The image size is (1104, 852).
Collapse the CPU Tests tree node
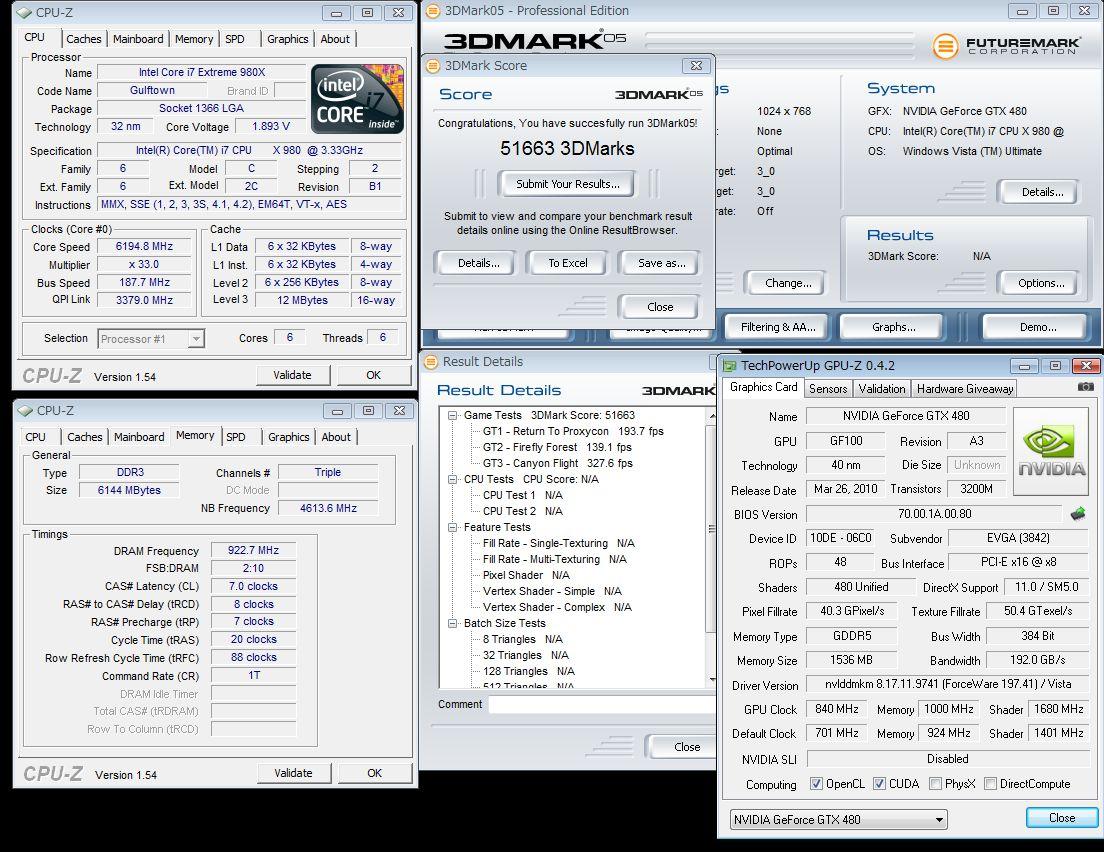click(453, 480)
